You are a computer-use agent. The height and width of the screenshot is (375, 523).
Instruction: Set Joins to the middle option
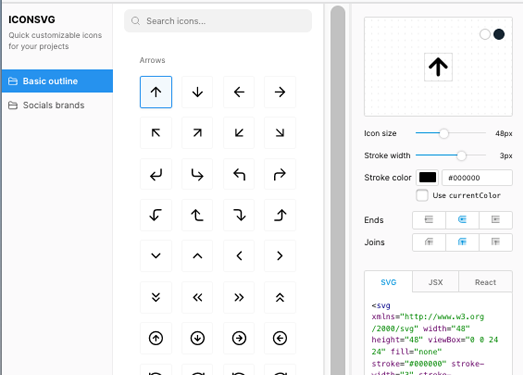point(462,242)
